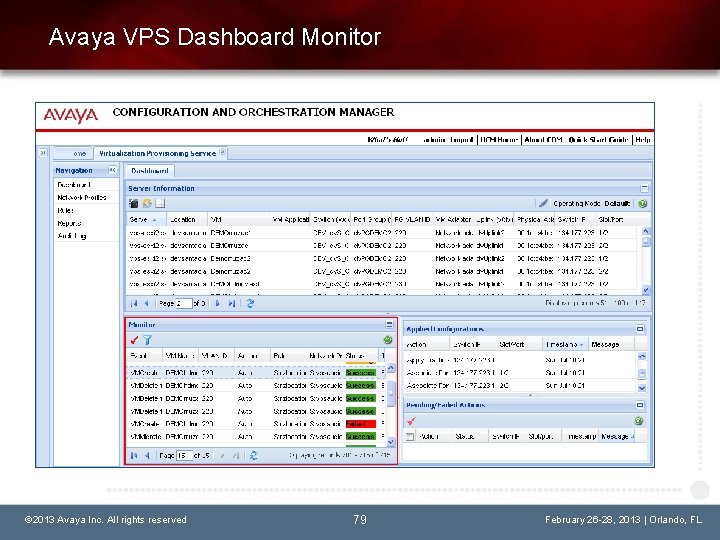720x540 pixels.
Task: Click the Logout link
Action: (462, 140)
